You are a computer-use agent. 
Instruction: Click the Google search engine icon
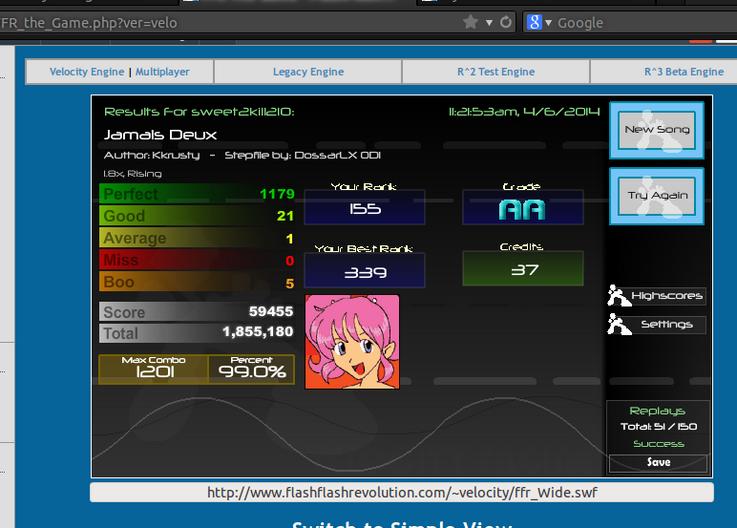pyautogui.click(x=534, y=22)
